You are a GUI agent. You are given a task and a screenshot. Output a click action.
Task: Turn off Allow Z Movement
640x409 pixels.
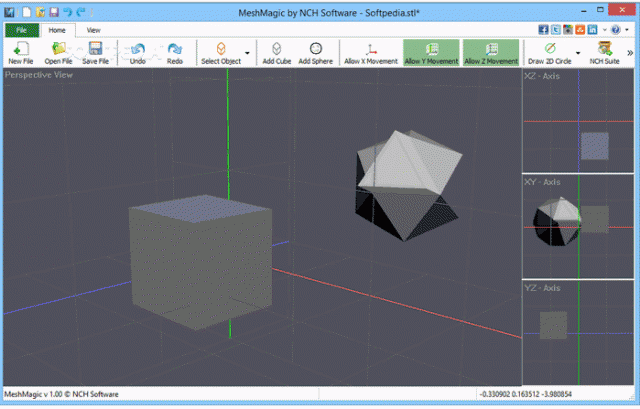[x=491, y=52]
